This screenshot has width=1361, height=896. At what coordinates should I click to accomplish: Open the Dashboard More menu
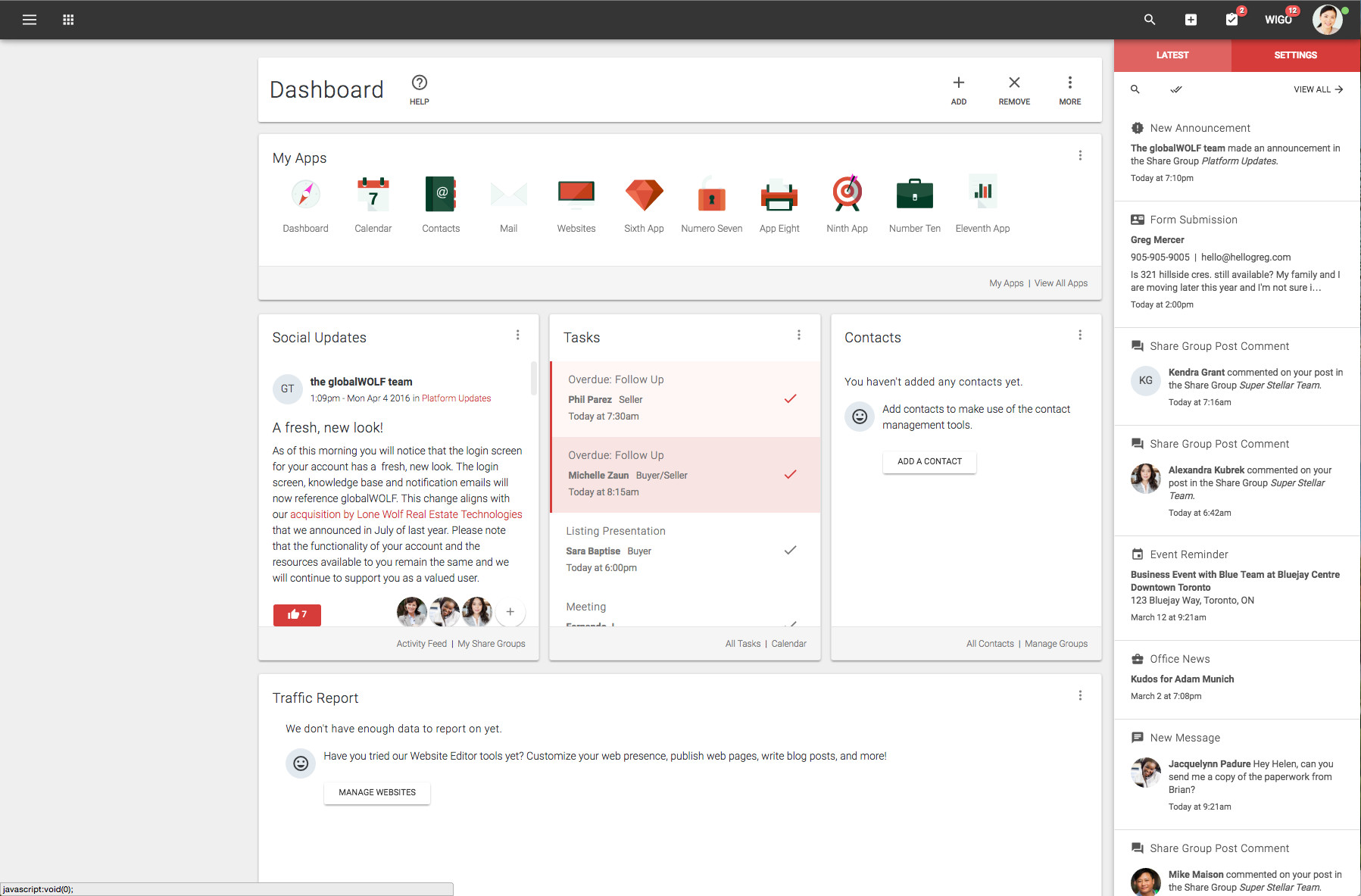click(x=1070, y=90)
